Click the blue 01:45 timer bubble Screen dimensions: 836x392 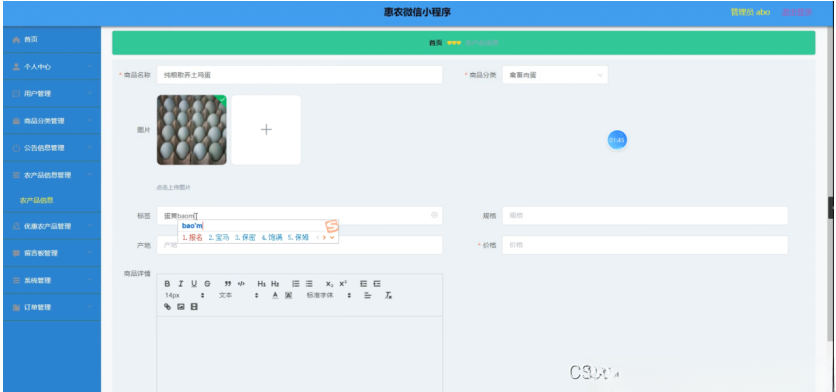[617, 140]
